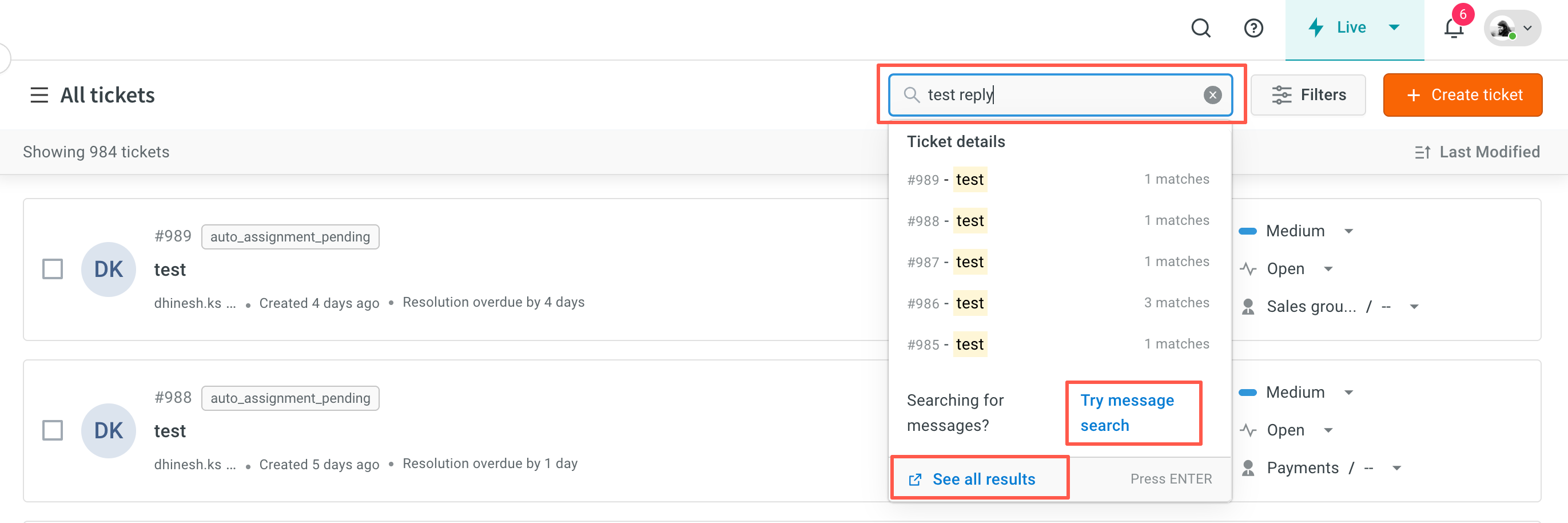Open the Filters panel
The image size is (1568, 523).
point(1308,95)
